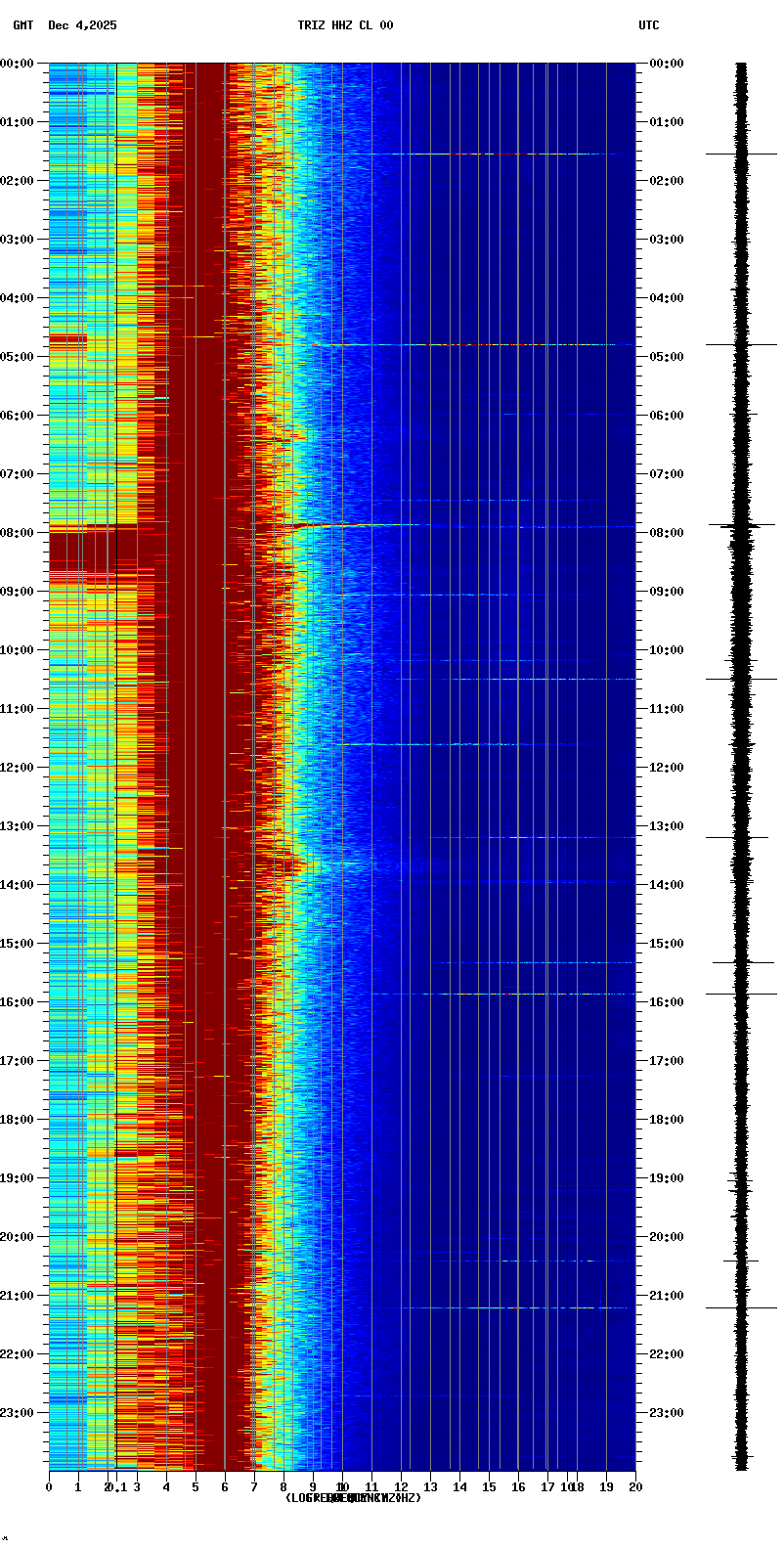Image resolution: width=784 pixels, height=1549 pixels.
Task: Click the 15 Hz frequency axis label
Action: point(489,1487)
